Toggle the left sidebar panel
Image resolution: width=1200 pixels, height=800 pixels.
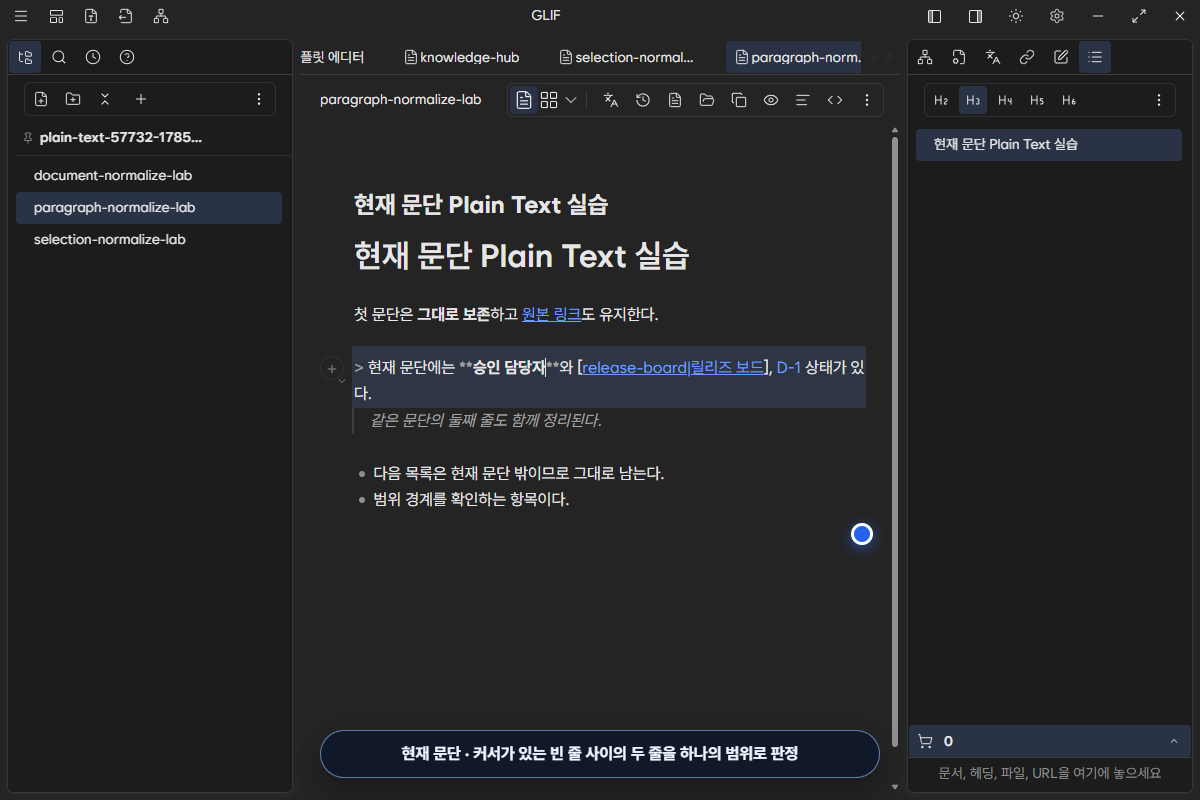point(935,16)
